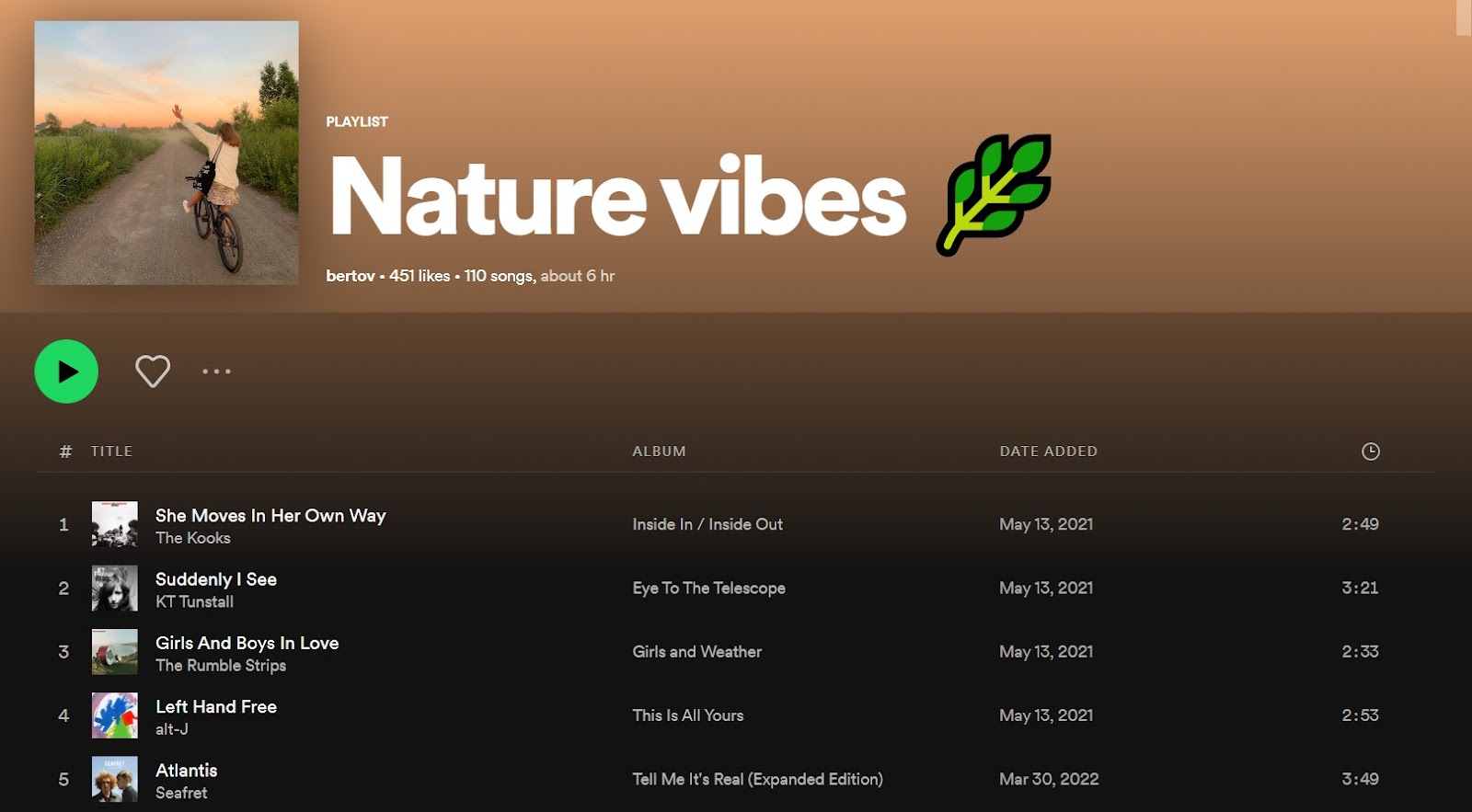The height and width of the screenshot is (812, 1472).
Task: Sort tracks by the TITLE column
Action: [111, 452]
